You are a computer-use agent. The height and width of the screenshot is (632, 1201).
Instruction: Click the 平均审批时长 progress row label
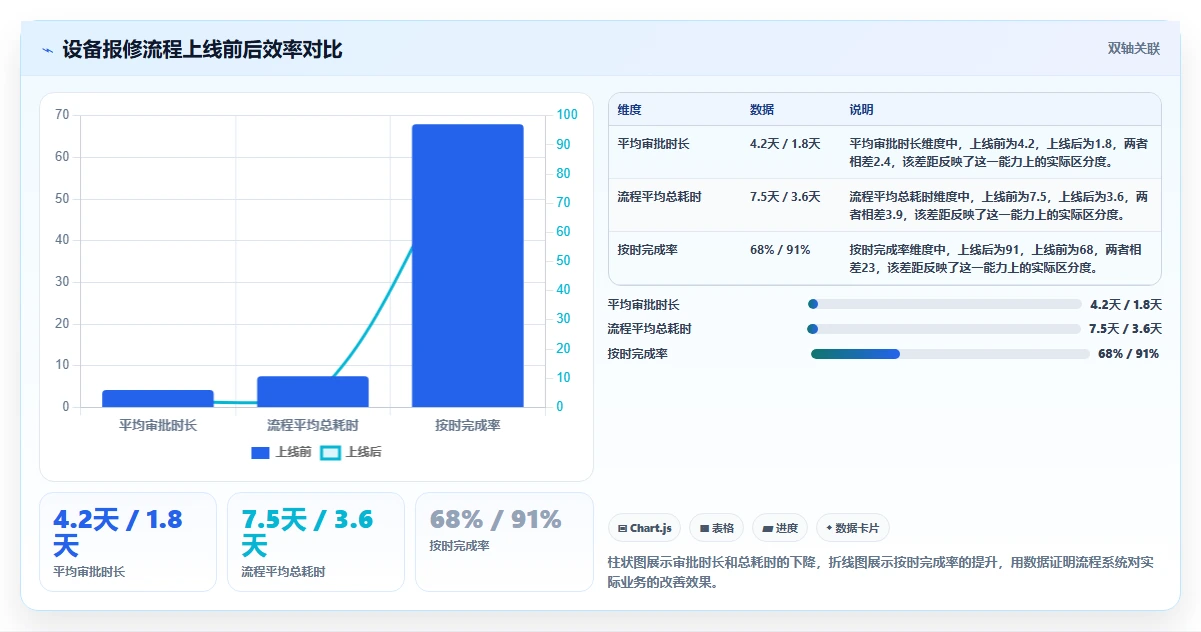(x=643, y=304)
